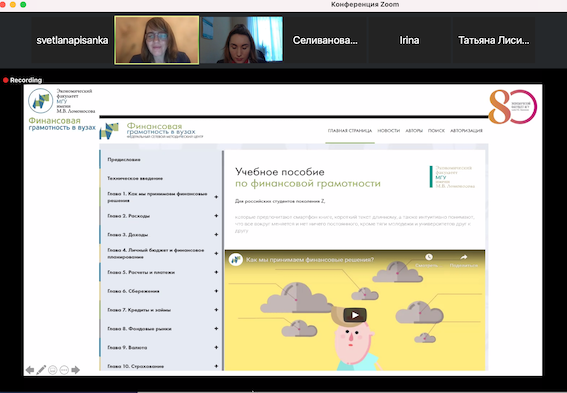Expand Глава 2. Расходы plus icon
This screenshot has width=567, height=393.
216,216
